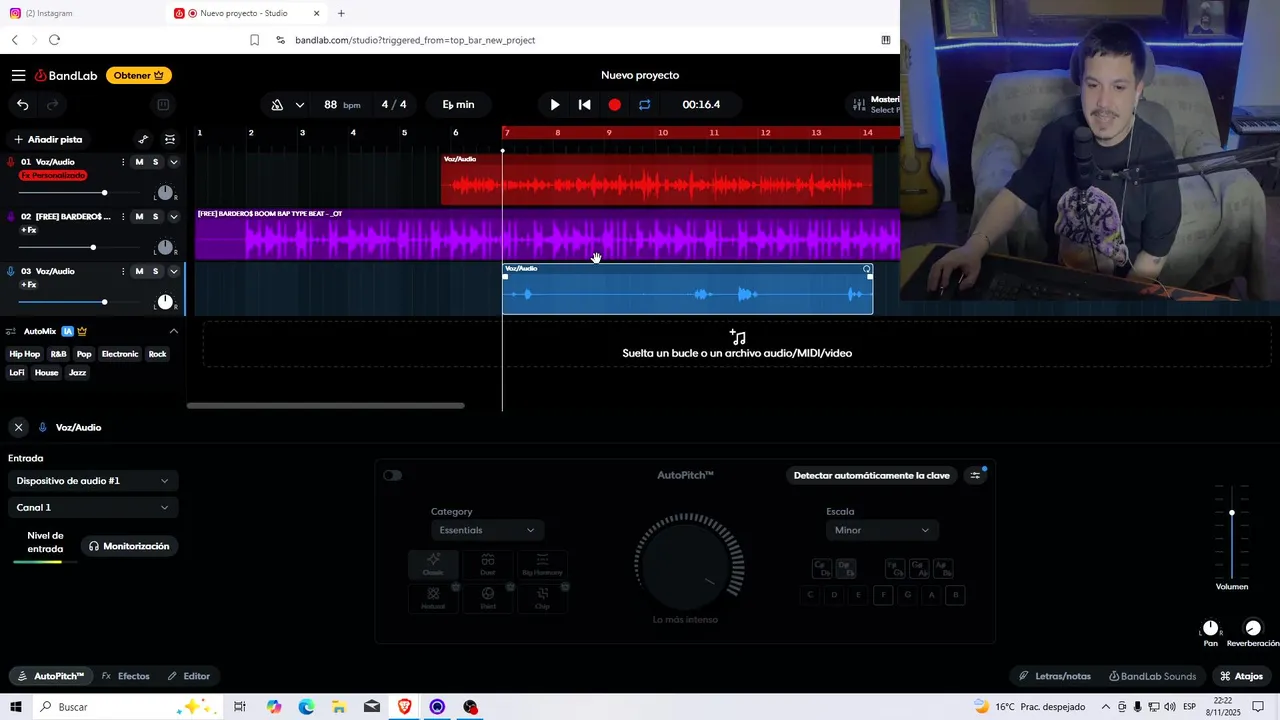This screenshot has height=720, width=1280.
Task: Toggle Monitorización headphone button
Action: click(x=129, y=547)
